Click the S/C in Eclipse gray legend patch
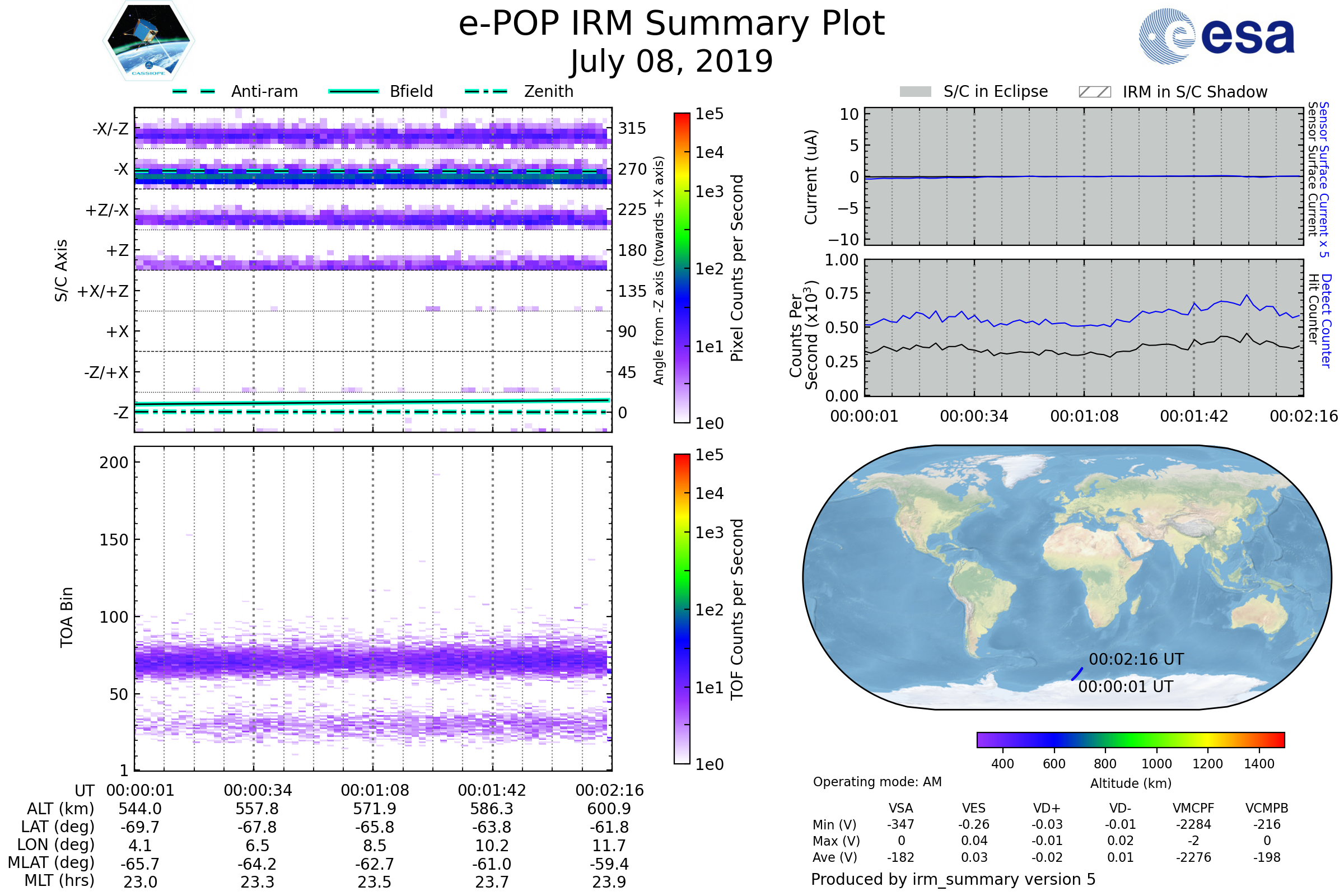The height and width of the screenshot is (896, 1344). click(915, 92)
